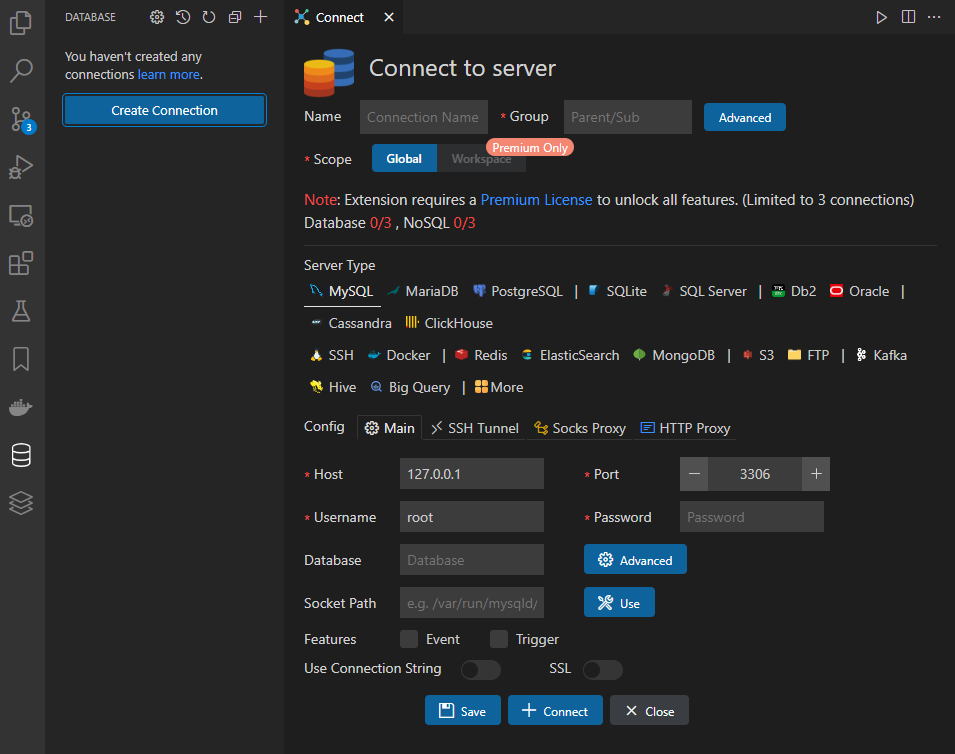Collapse all in Database panel

[x=234, y=17]
